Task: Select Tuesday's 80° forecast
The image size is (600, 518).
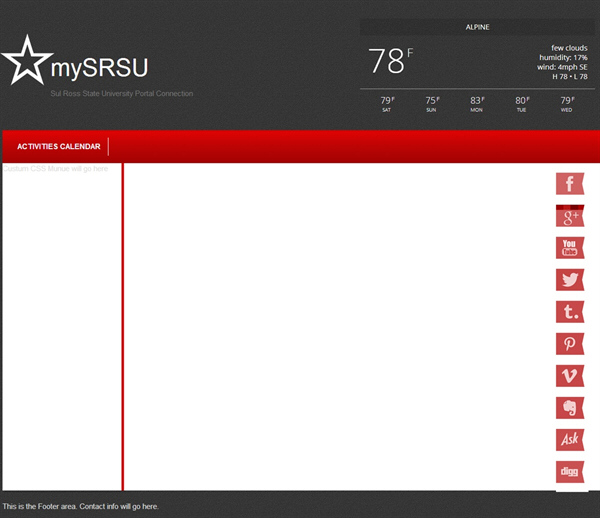Action: pos(521,103)
